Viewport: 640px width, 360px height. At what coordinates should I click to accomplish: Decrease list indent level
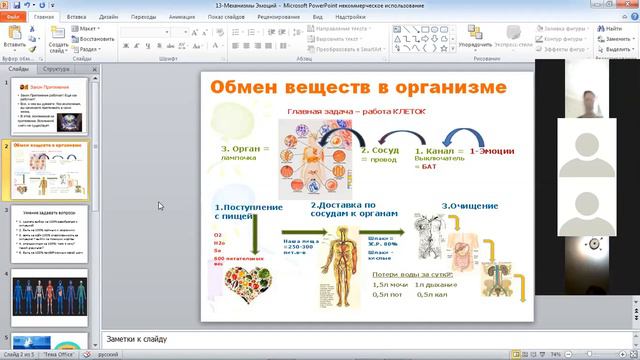click(271, 32)
